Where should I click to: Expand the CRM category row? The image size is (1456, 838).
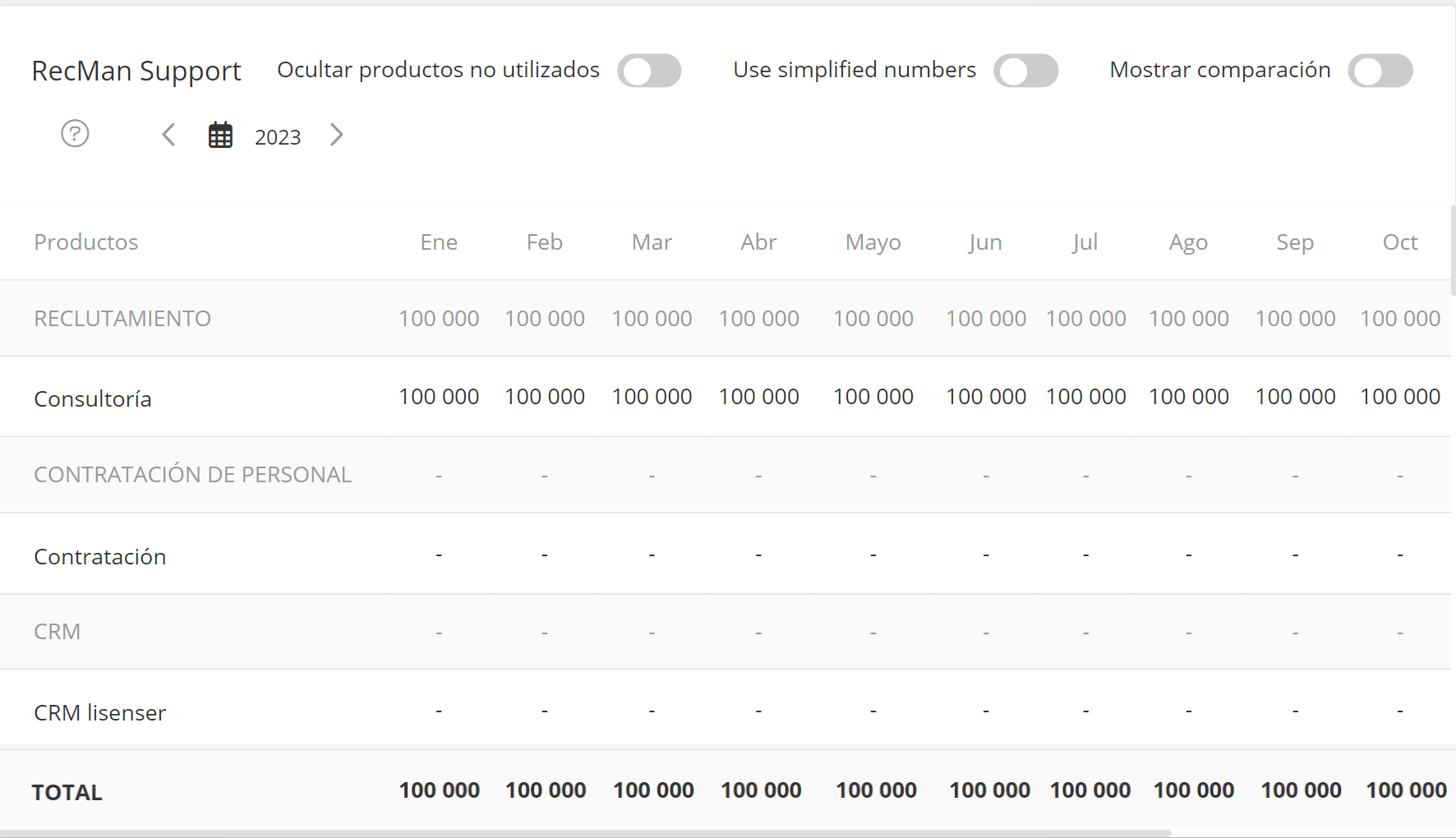58,632
